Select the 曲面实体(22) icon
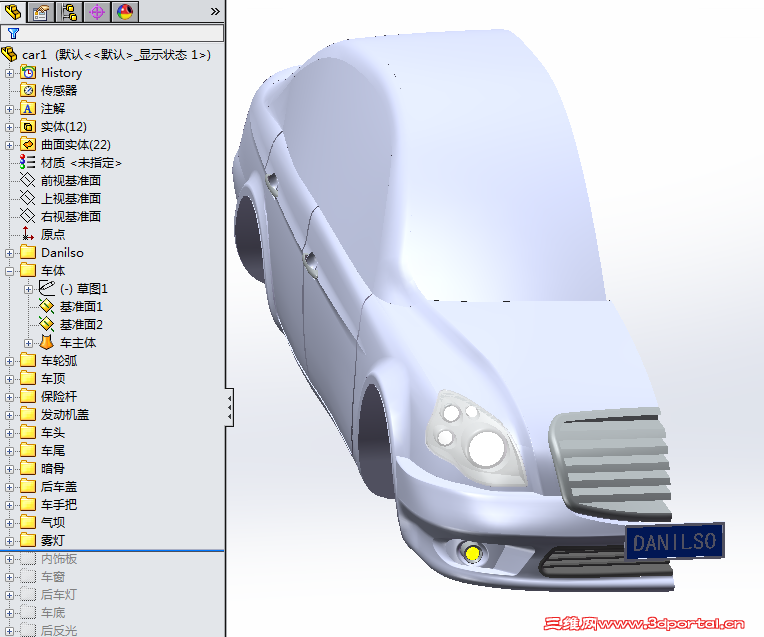The width and height of the screenshot is (764, 637). point(28,145)
